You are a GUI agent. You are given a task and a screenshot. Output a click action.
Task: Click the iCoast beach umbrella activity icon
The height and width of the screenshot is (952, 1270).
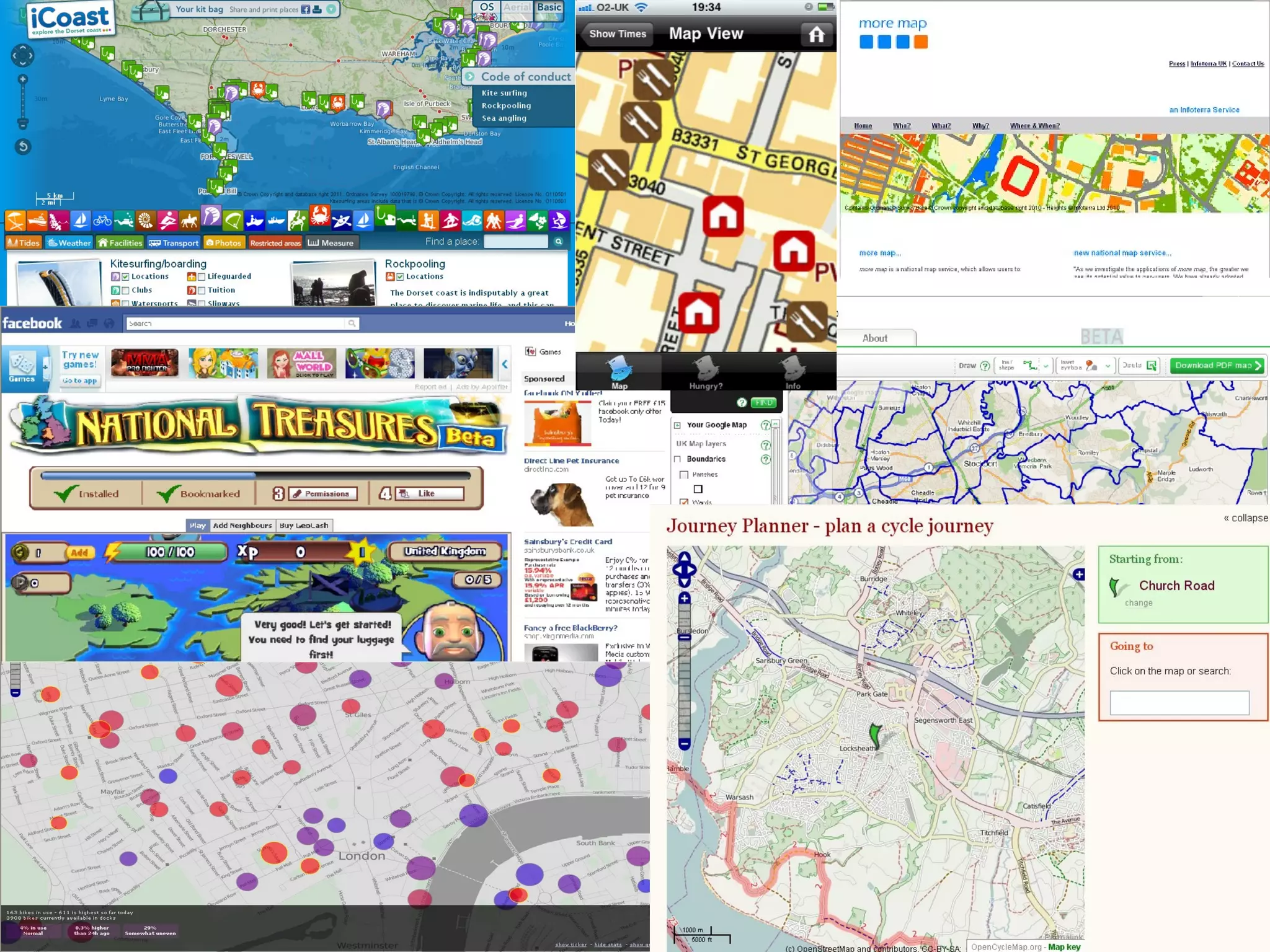click(16, 220)
